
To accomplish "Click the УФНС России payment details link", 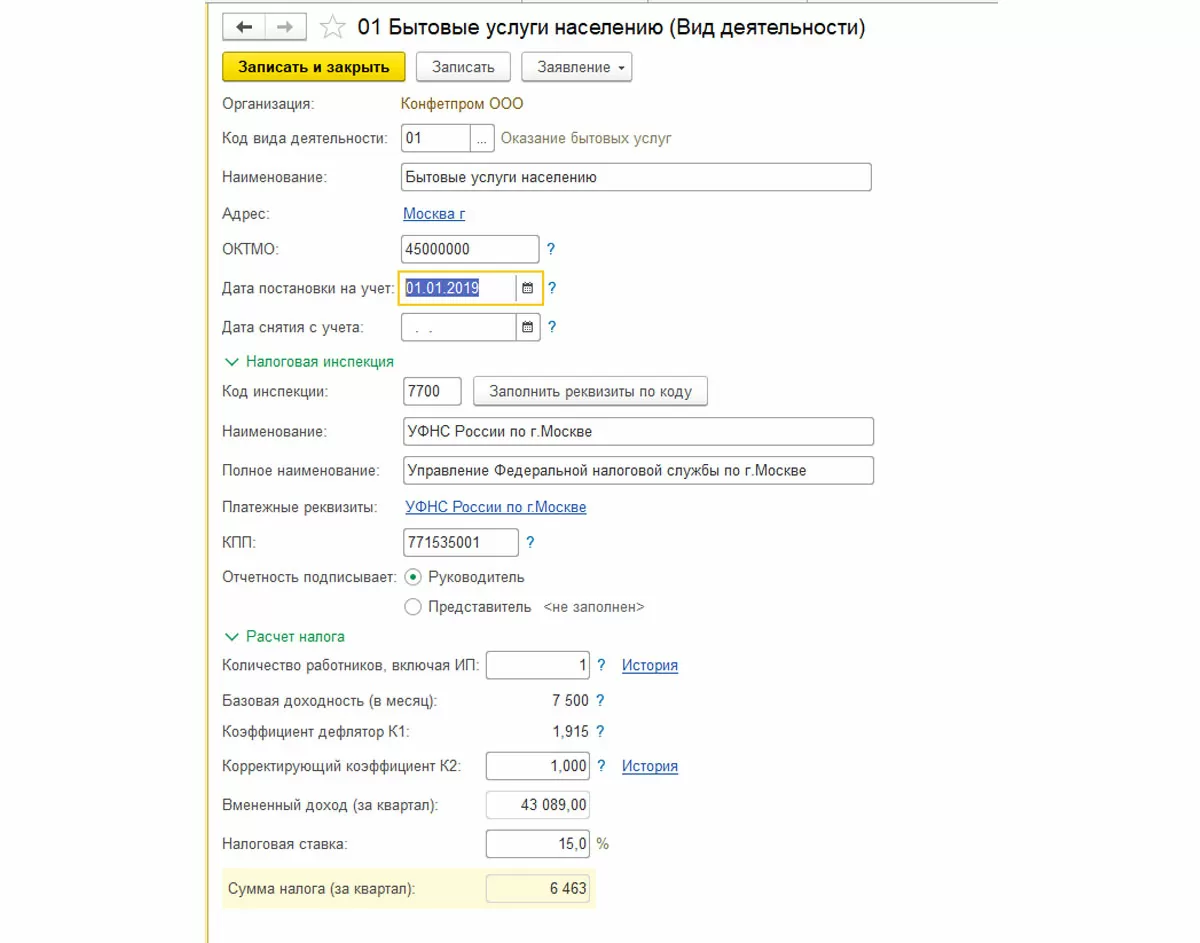I will click(x=496, y=507).
